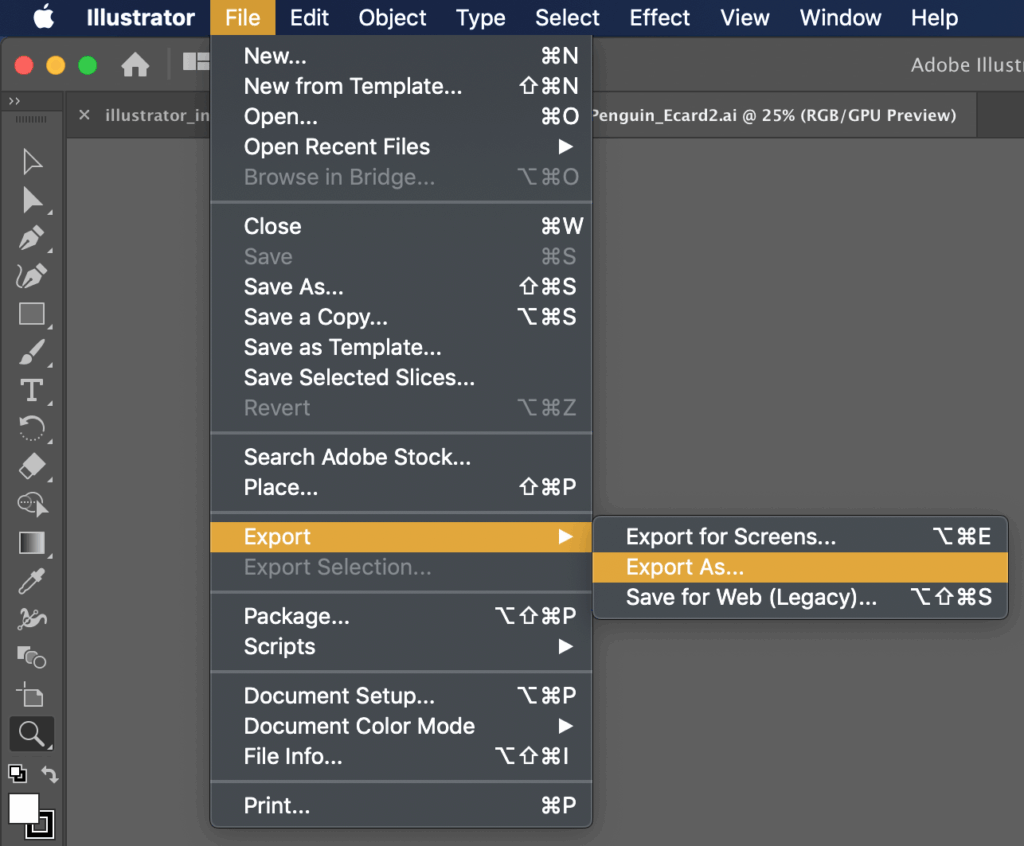1024x846 pixels.
Task: Open the Object menu
Action: pyautogui.click(x=392, y=18)
